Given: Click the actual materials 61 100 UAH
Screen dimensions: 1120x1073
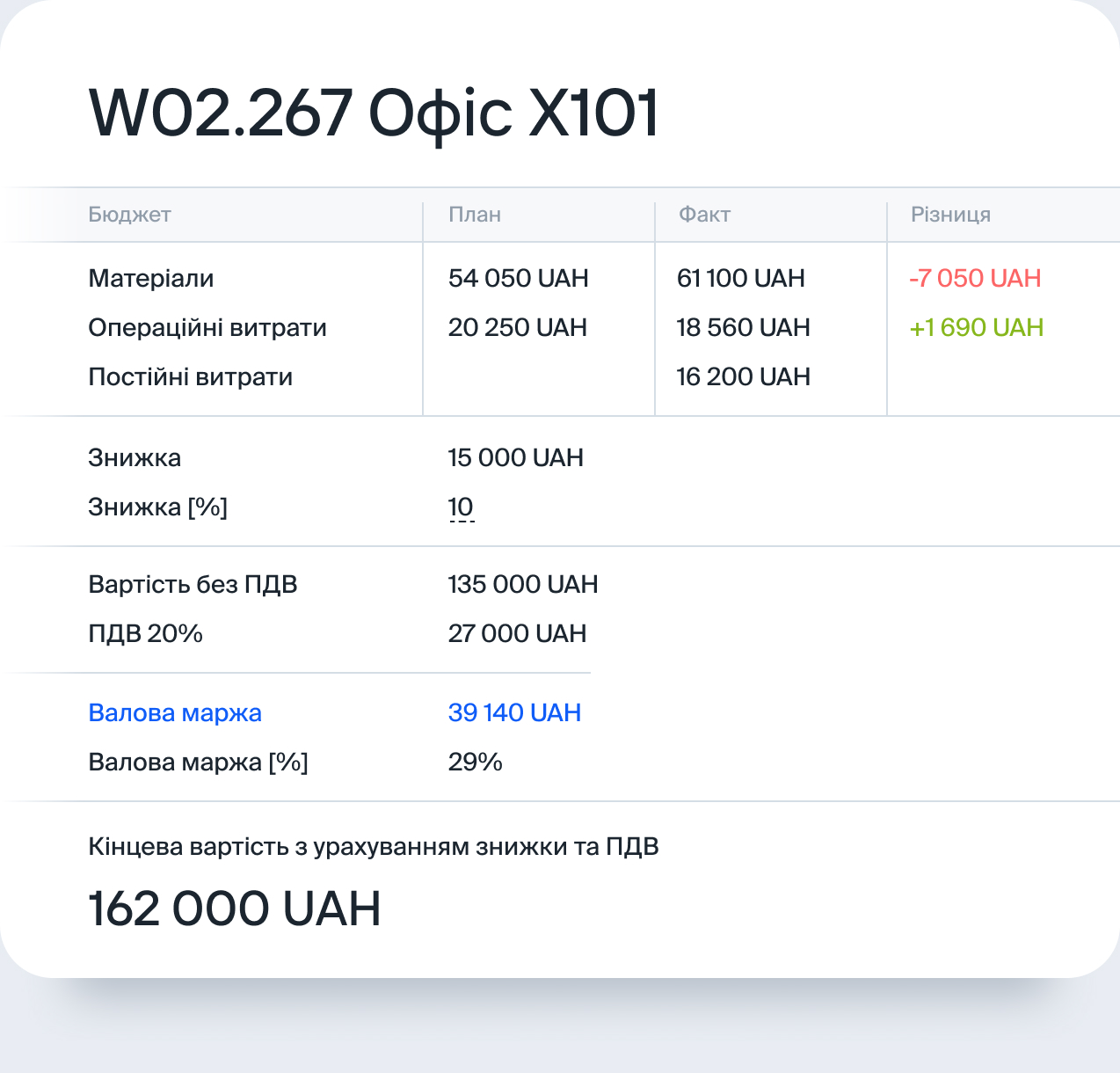Looking at the screenshot, I should click(x=740, y=278).
